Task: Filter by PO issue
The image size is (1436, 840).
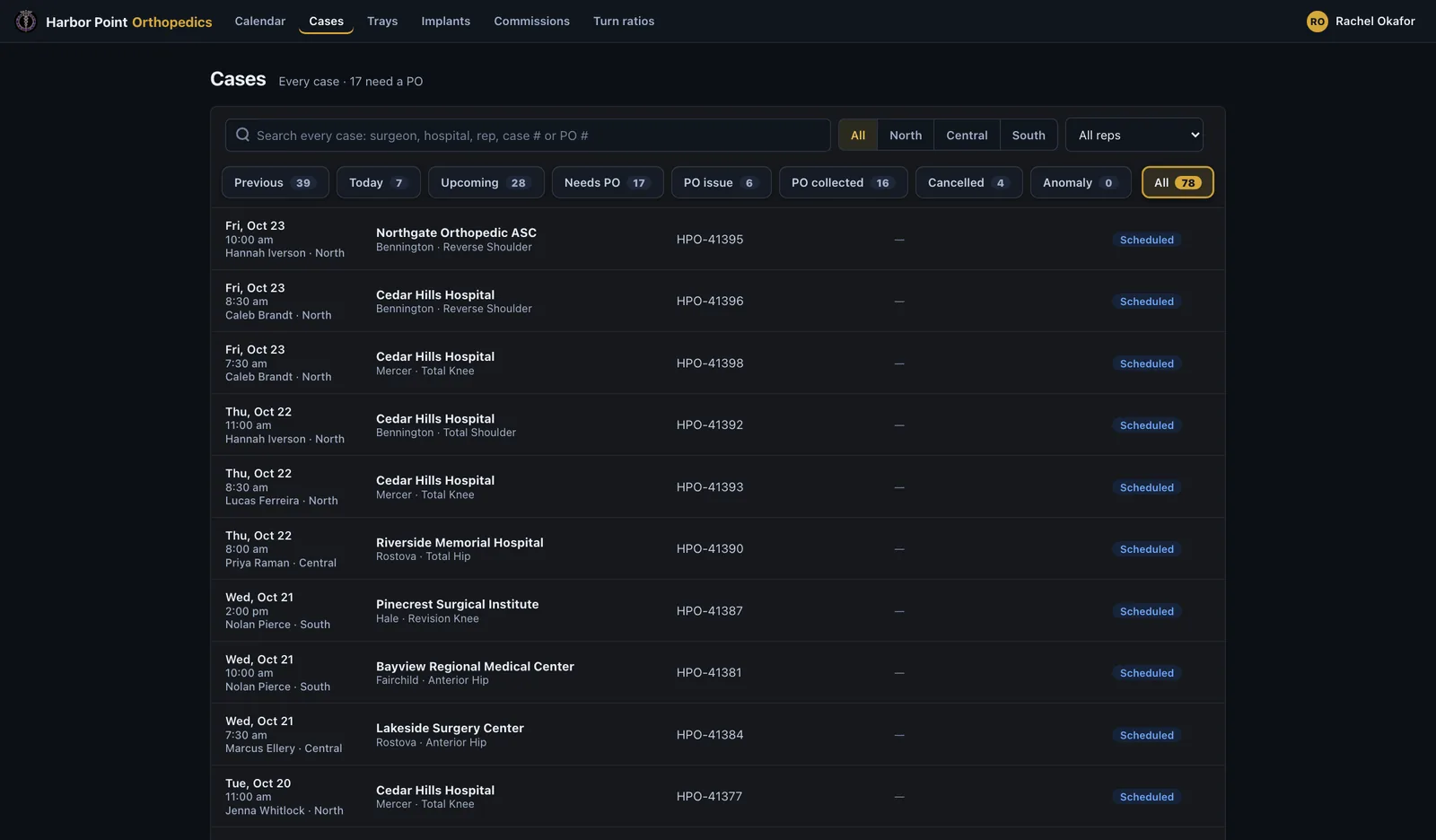Action: coord(721,182)
